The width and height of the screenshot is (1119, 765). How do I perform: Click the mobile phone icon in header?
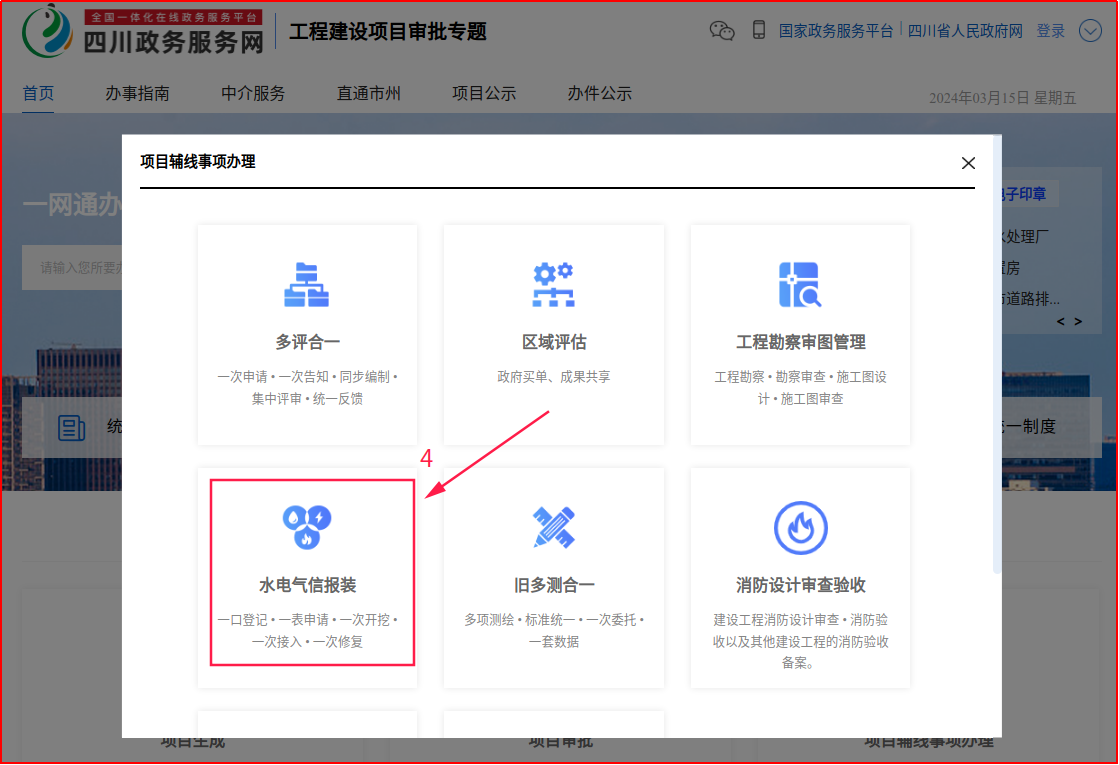pyautogui.click(x=759, y=30)
